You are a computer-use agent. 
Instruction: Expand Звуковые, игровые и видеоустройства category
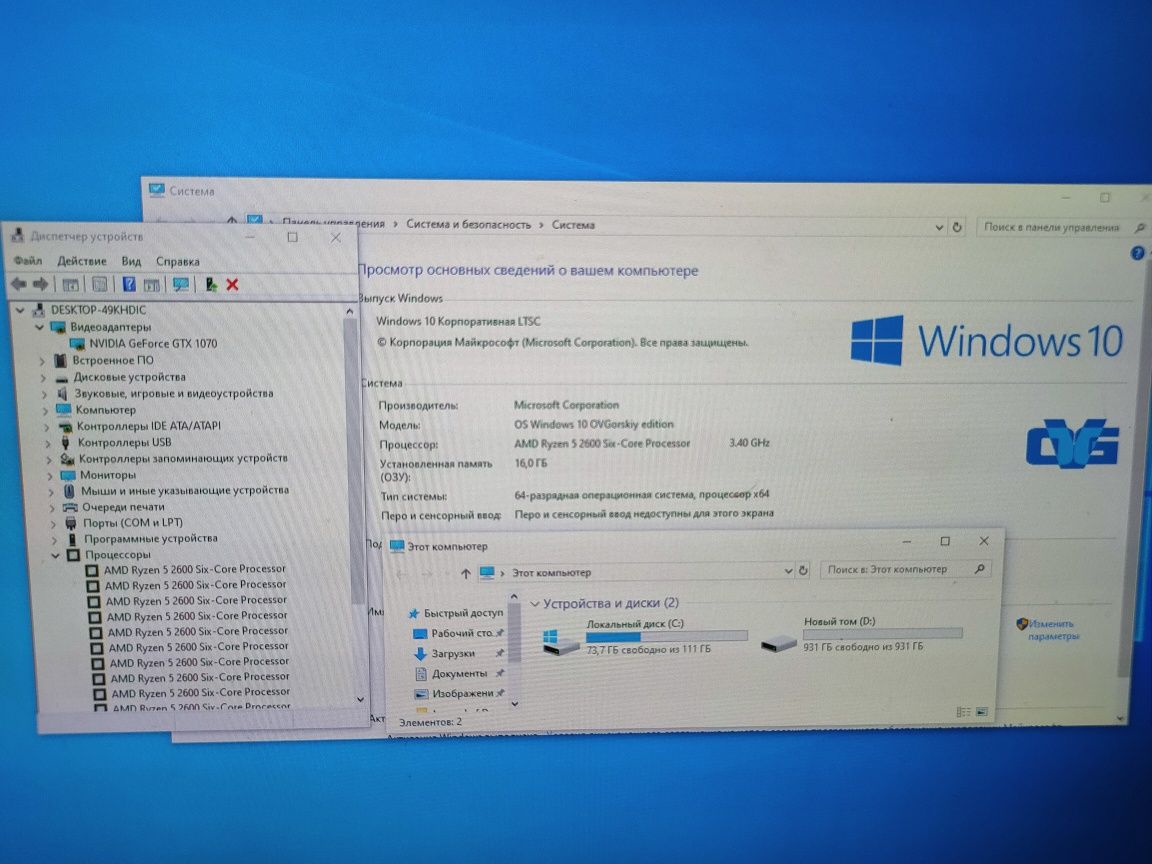point(45,395)
